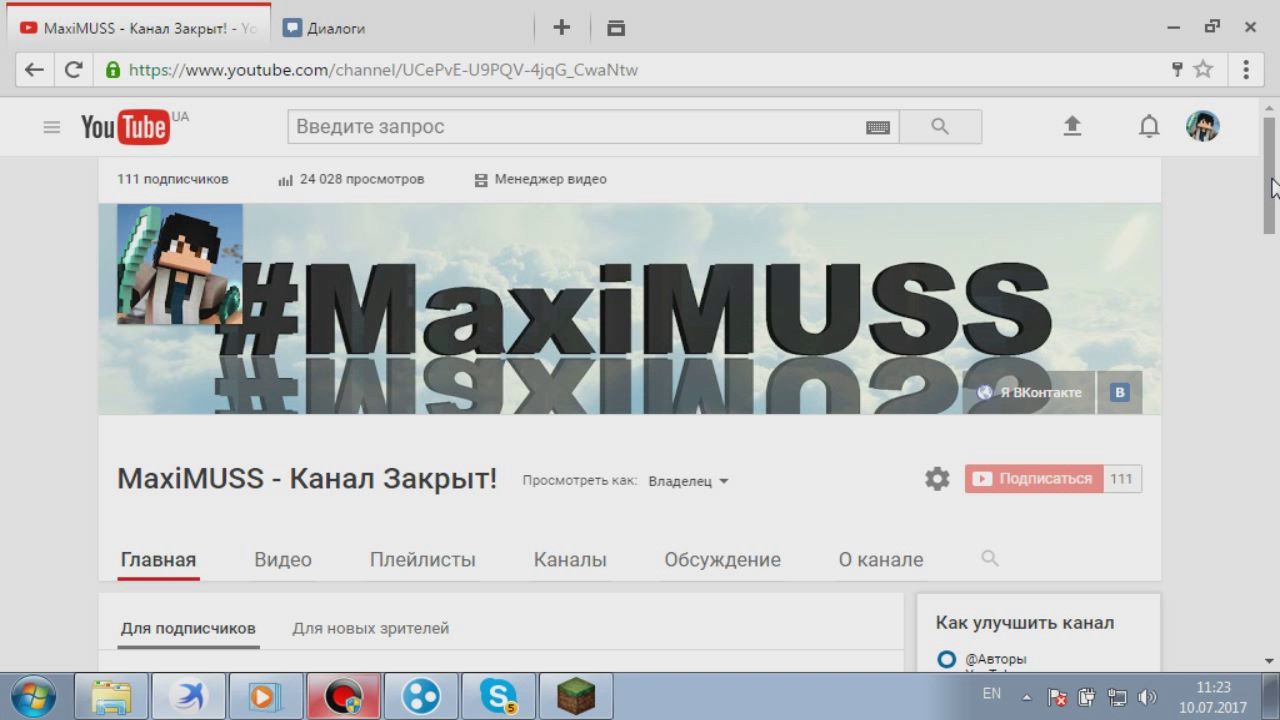Viewport: 1280px width, 720px height.
Task: Open Skype from taskbar
Action: (x=498, y=696)
